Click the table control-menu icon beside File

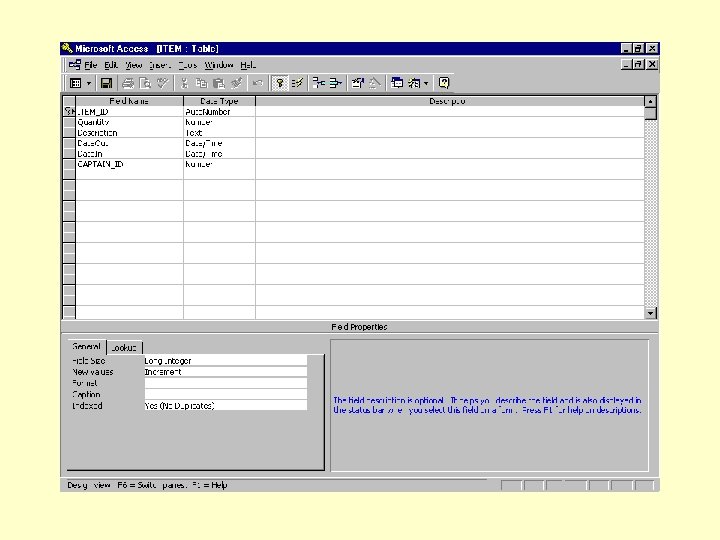pyautogui.click(x=74, y=65)
